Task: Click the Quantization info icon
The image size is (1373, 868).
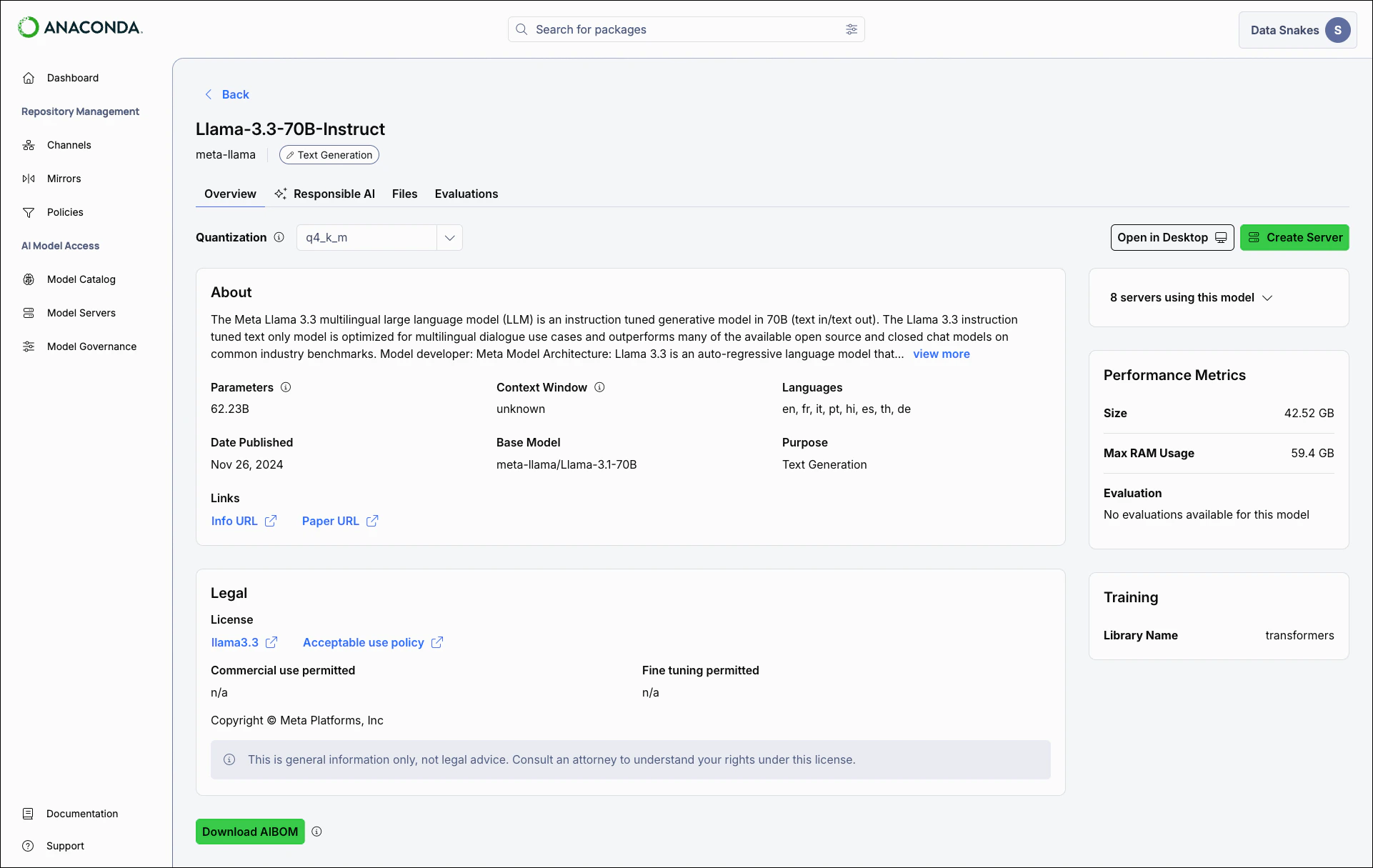Action: pos(279,237)
